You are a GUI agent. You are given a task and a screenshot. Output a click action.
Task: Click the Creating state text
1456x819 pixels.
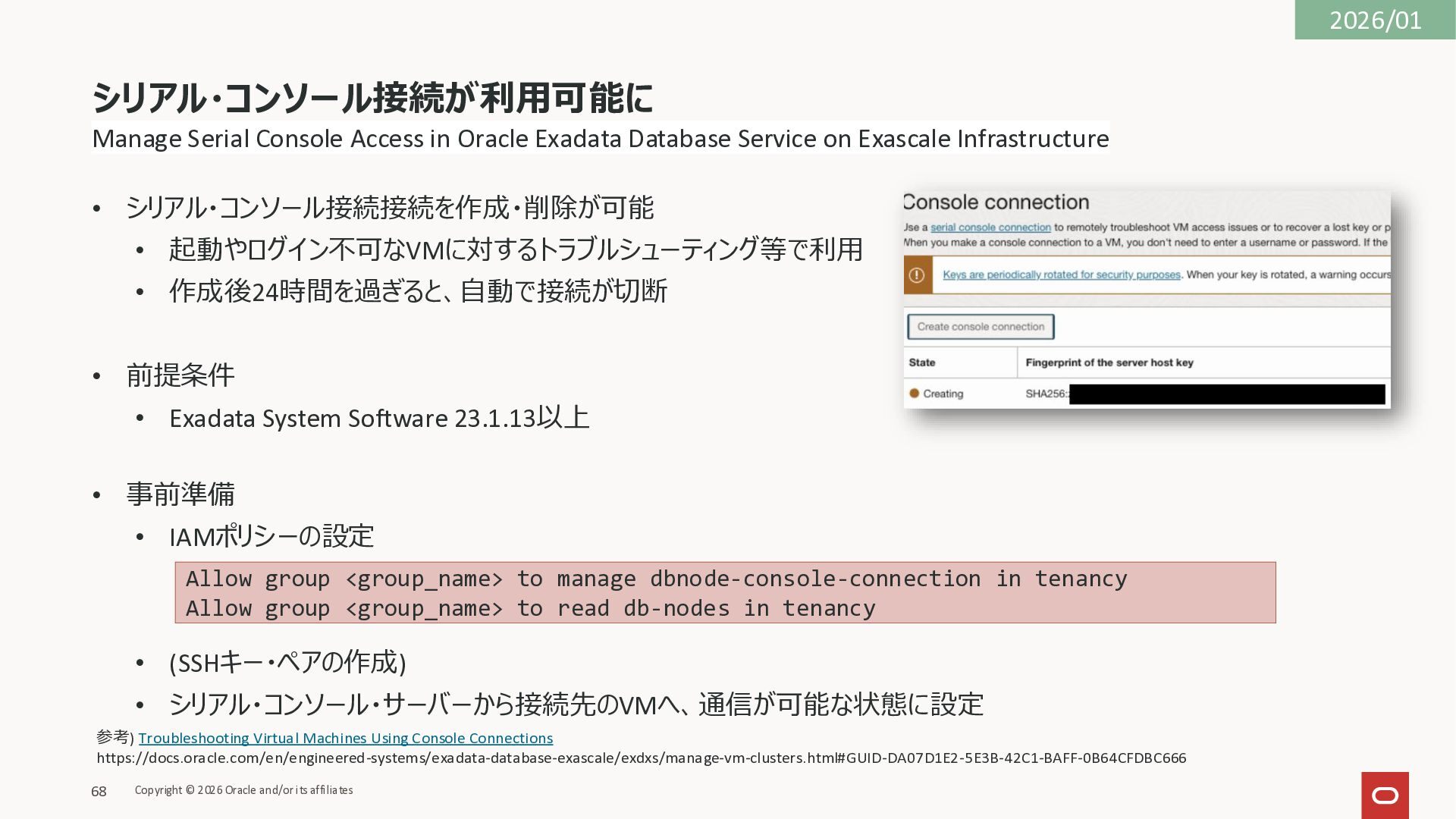(x=943, y=394)
